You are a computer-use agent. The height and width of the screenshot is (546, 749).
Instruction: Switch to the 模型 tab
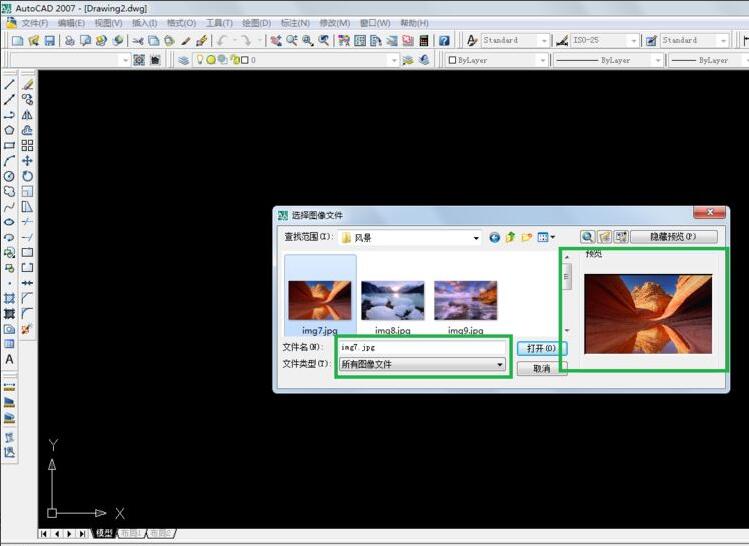[x=104, y=533]
